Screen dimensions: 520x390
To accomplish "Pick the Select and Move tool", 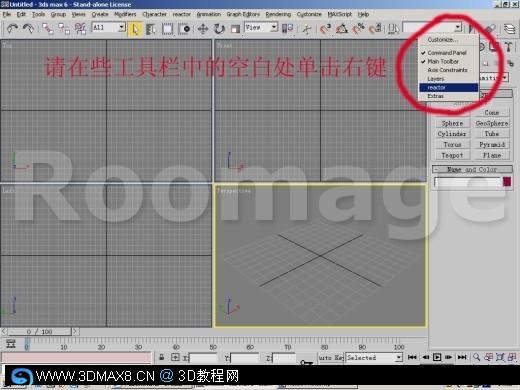I will click(203, 29).
